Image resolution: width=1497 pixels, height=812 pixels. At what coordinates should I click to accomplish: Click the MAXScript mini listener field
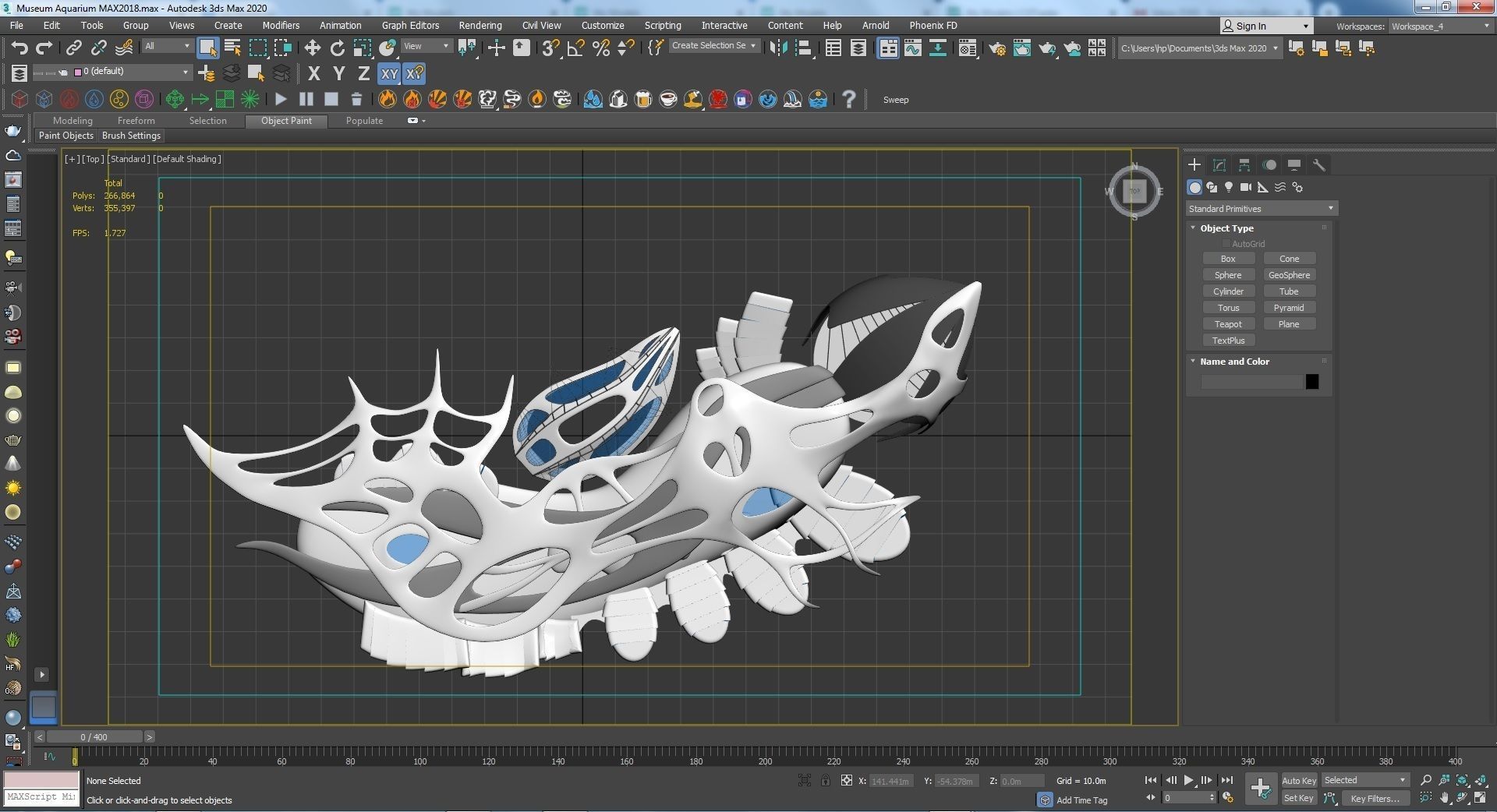41,797
